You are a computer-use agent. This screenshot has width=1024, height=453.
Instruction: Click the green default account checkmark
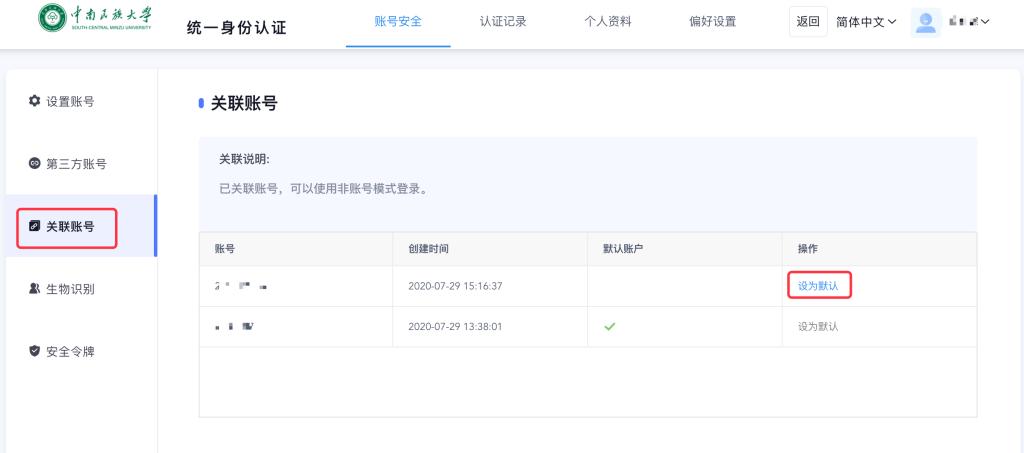(609, 326)
